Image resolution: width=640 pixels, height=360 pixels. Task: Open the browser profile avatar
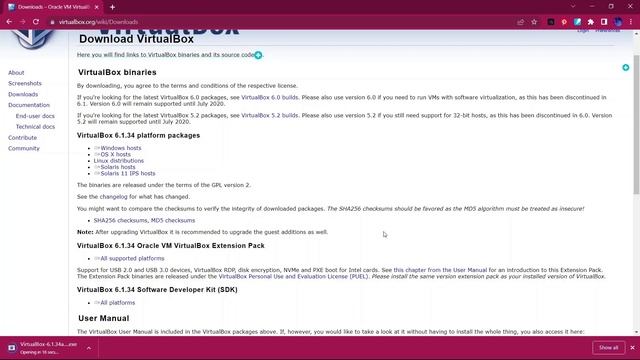click(618, 22)
